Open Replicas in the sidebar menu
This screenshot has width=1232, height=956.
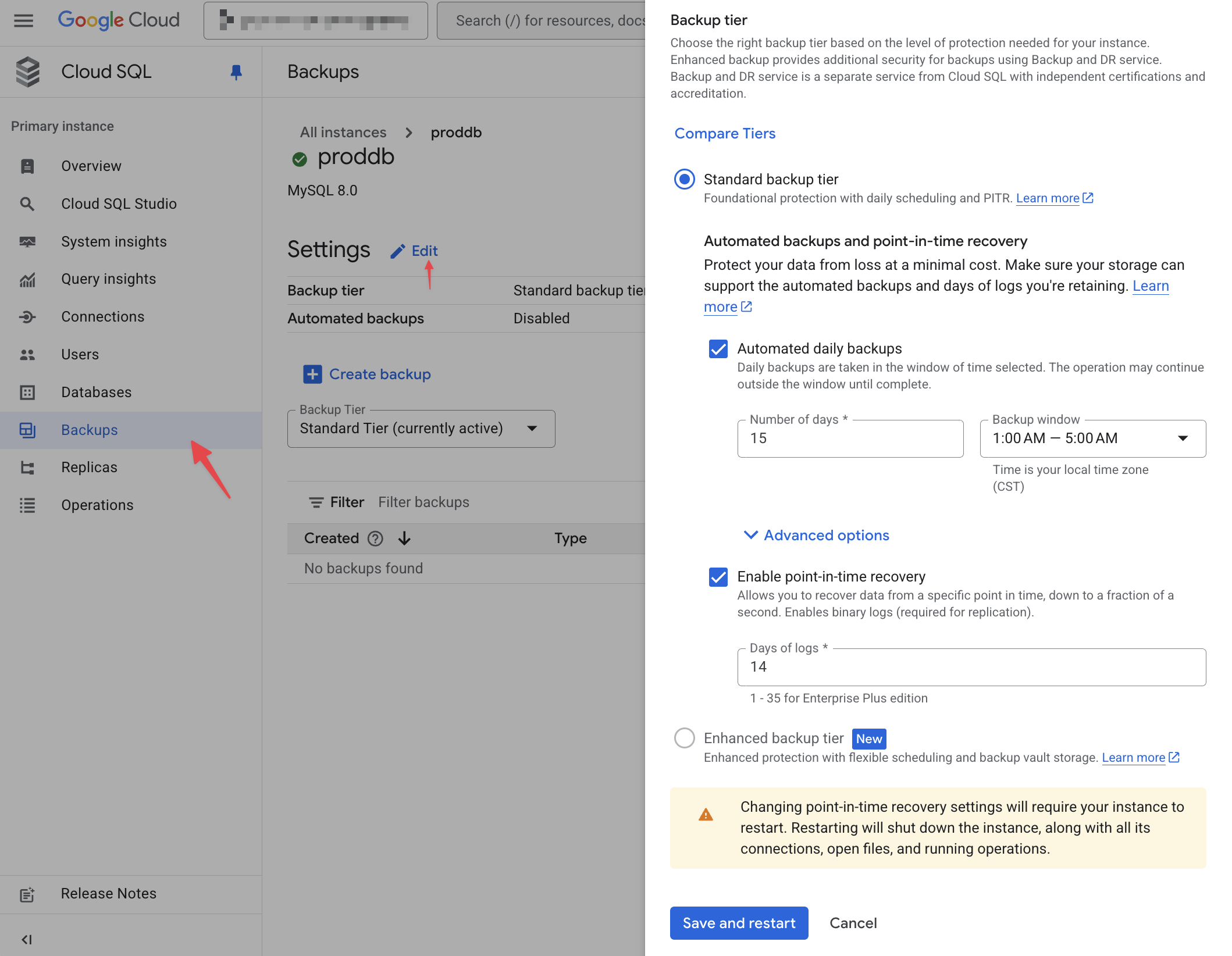89,468
